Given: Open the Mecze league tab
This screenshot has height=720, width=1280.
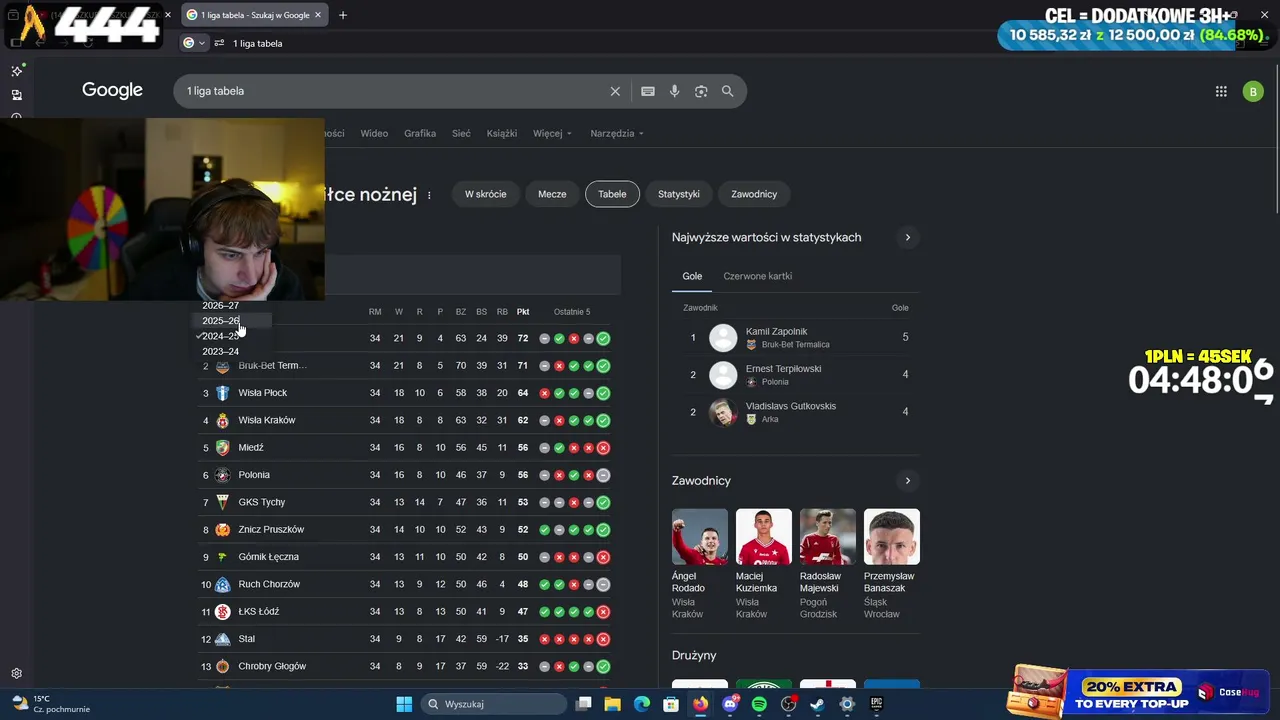Looking at the screenshot, I should point(552,194).
